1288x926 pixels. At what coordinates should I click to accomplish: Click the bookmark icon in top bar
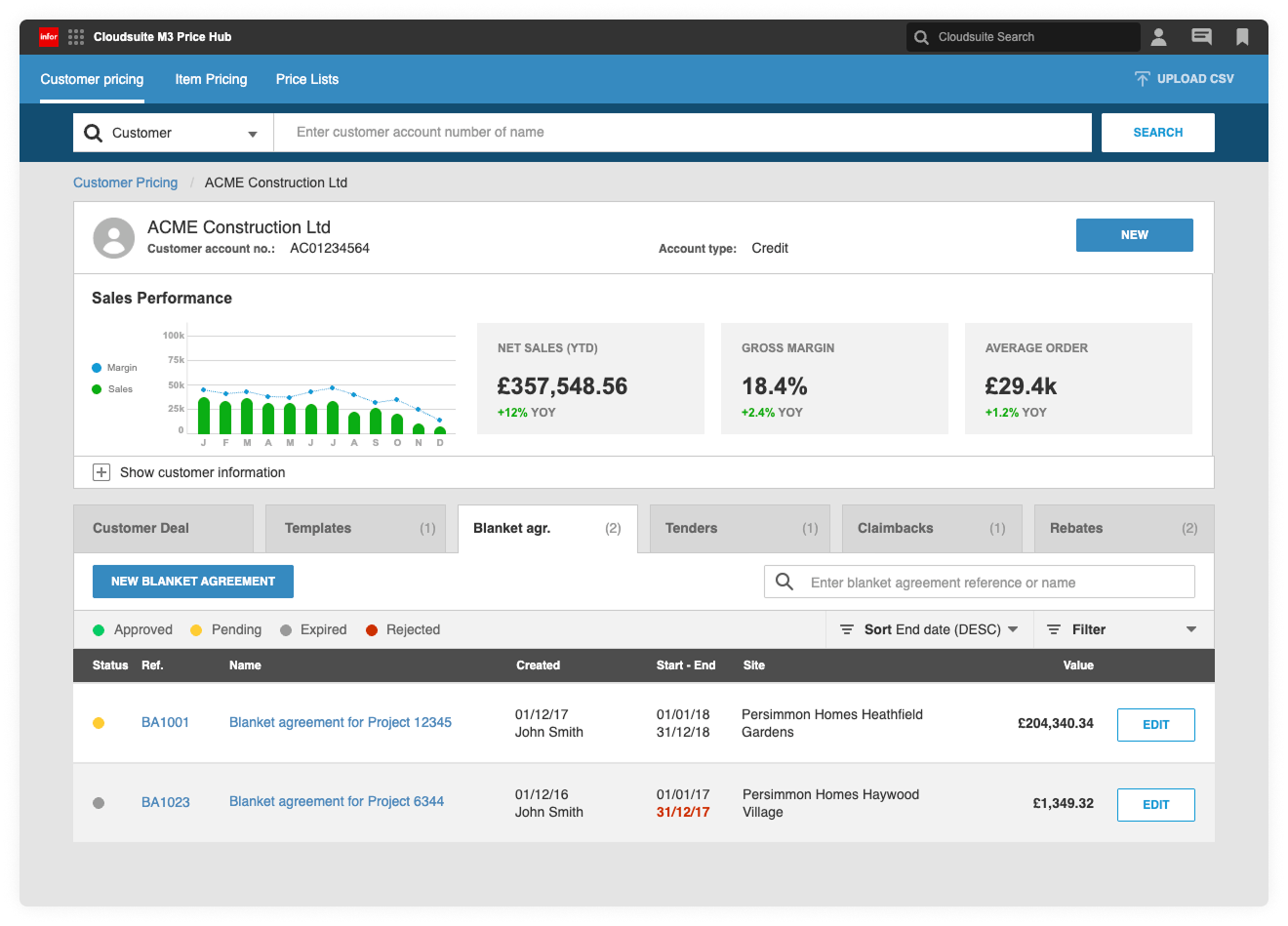(x=1242, y=37)
